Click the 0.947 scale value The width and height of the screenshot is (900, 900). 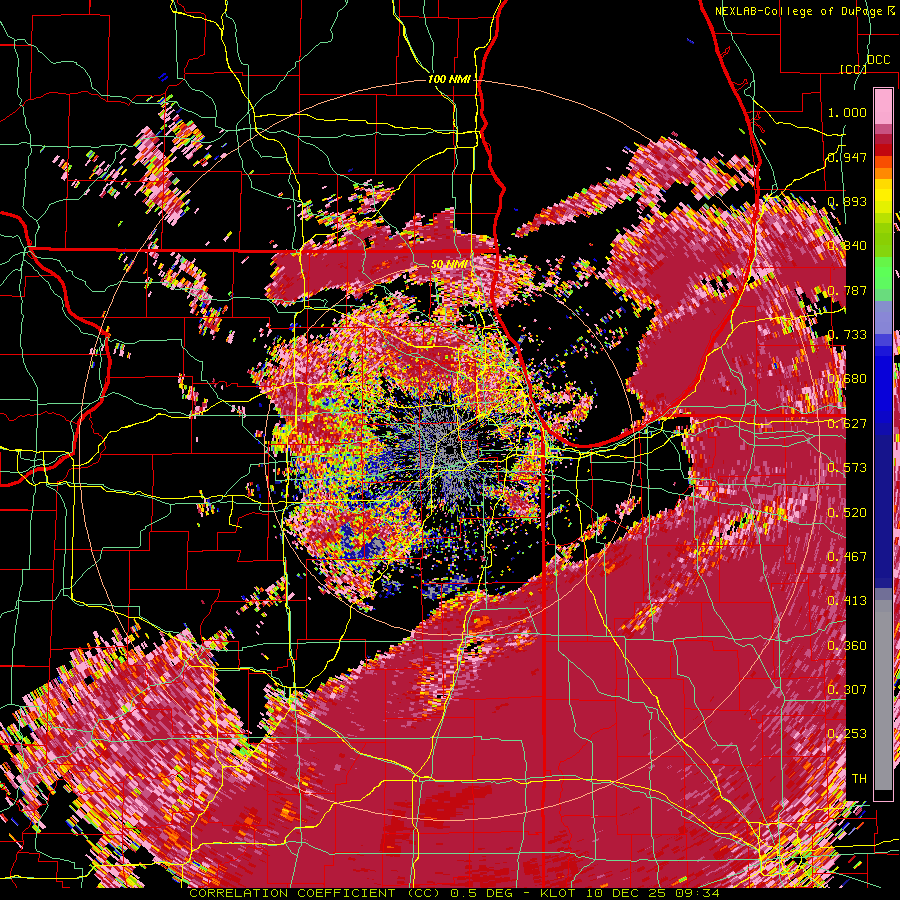pos(847,157)
